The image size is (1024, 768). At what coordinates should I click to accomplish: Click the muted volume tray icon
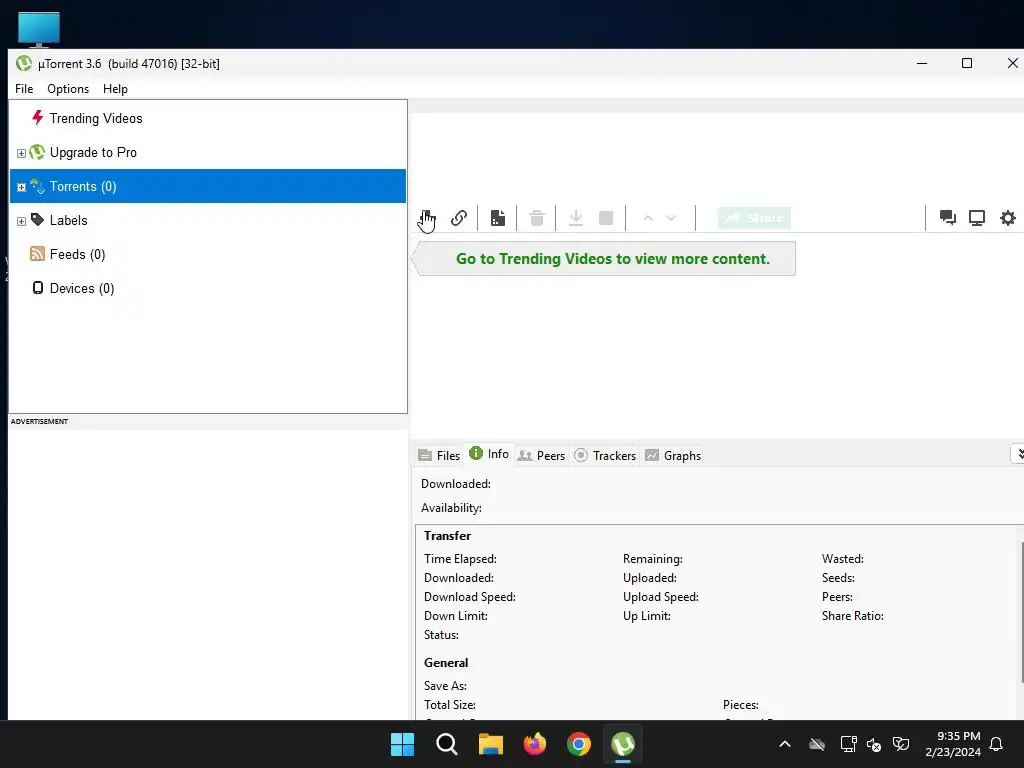pos(874,744)
